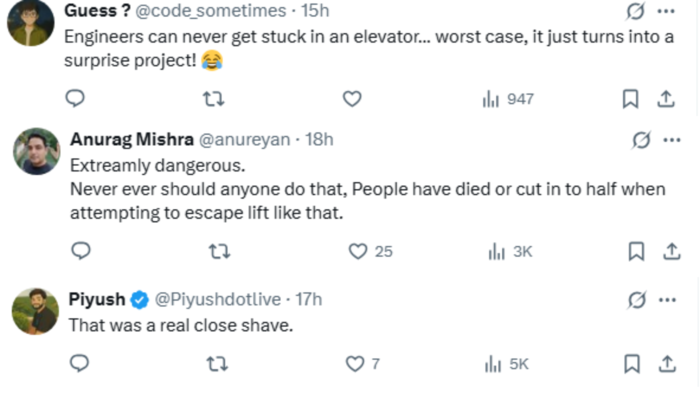Open @Piyushdotlive profile handle link
The height and width of the screenshot is (394, 700).
(x=217, y=299)
